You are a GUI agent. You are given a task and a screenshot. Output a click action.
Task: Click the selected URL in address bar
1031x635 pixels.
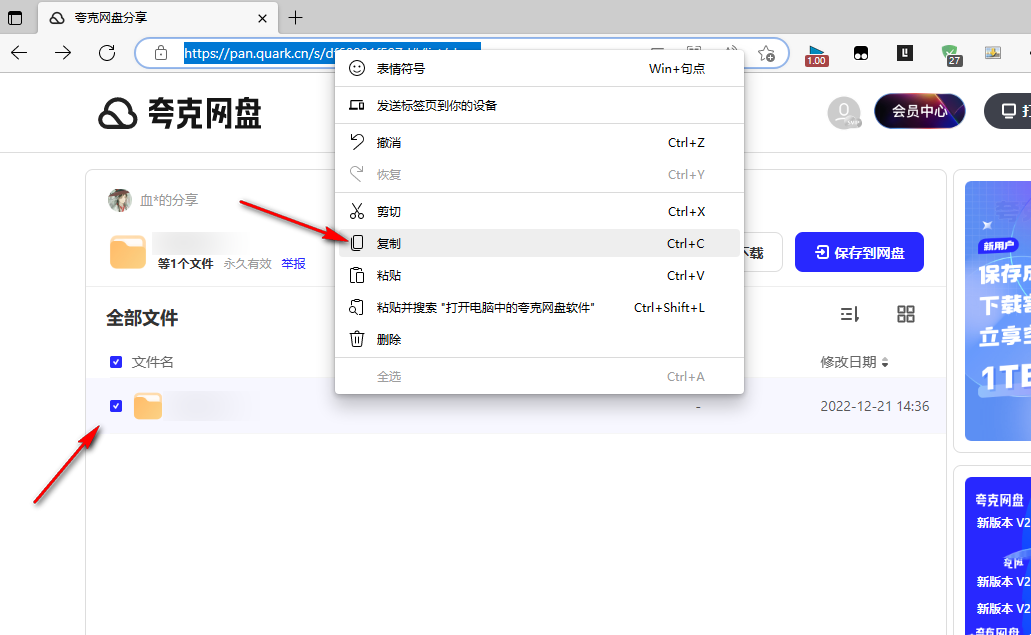click(260, 53)
